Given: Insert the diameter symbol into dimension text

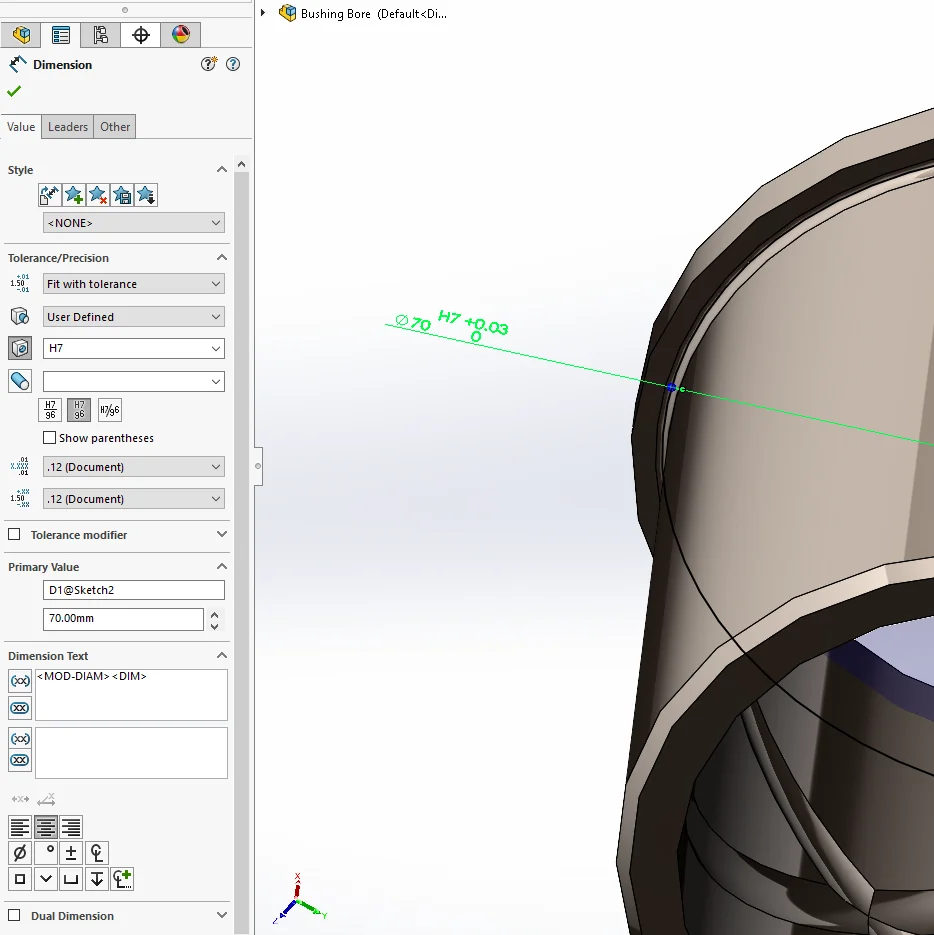Looking at the screenshot, I should point(19,853).
